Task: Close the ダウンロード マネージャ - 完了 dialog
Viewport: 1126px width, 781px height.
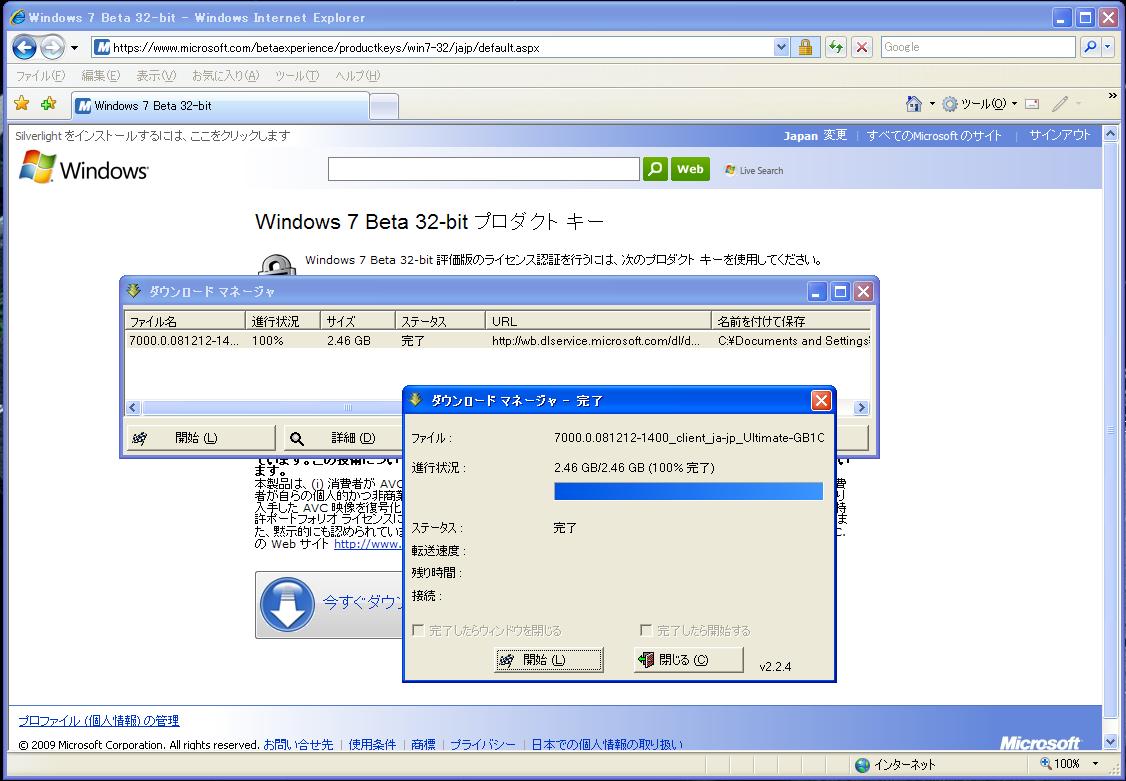Action: (821, 401)
